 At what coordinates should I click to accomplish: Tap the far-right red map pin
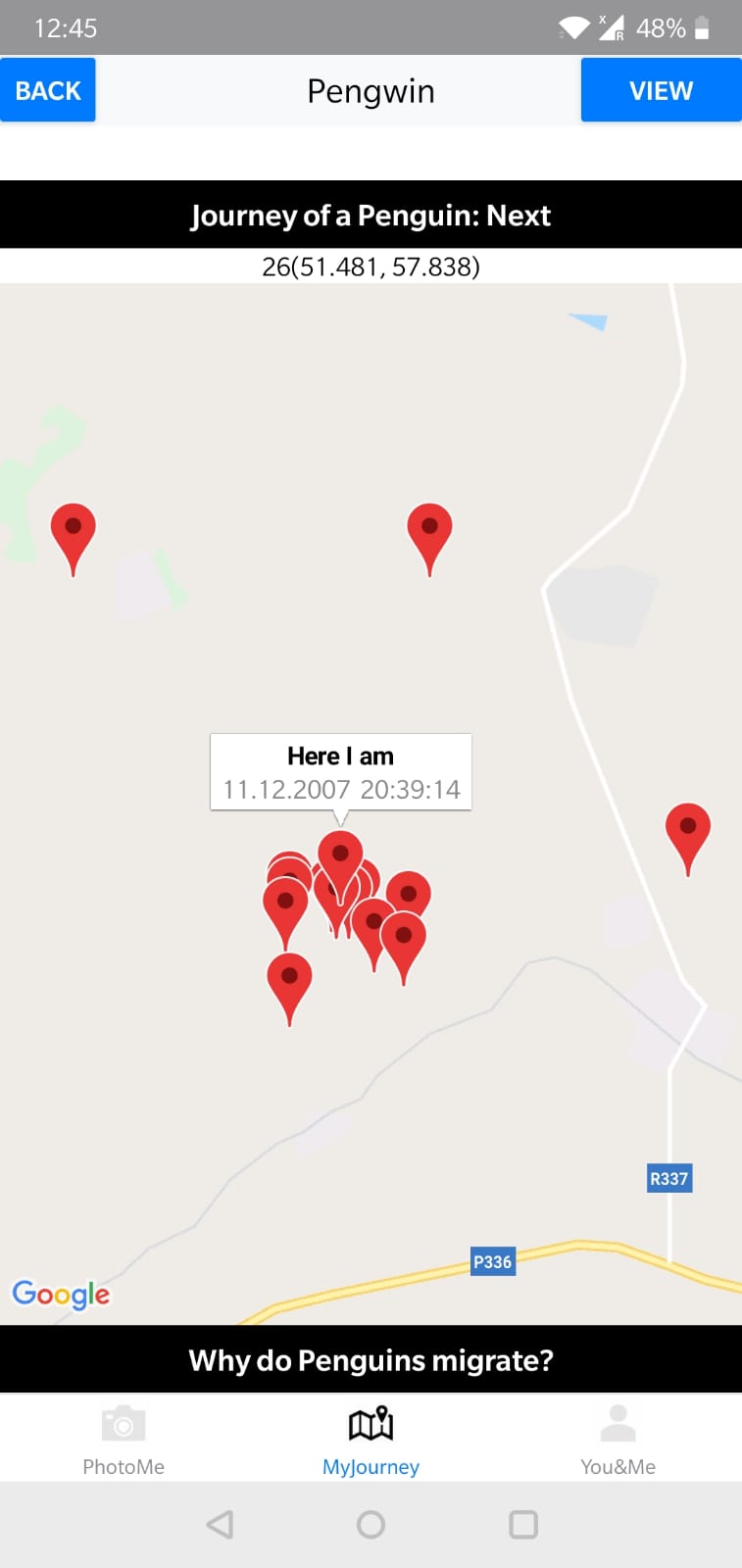tap(688, 839)
